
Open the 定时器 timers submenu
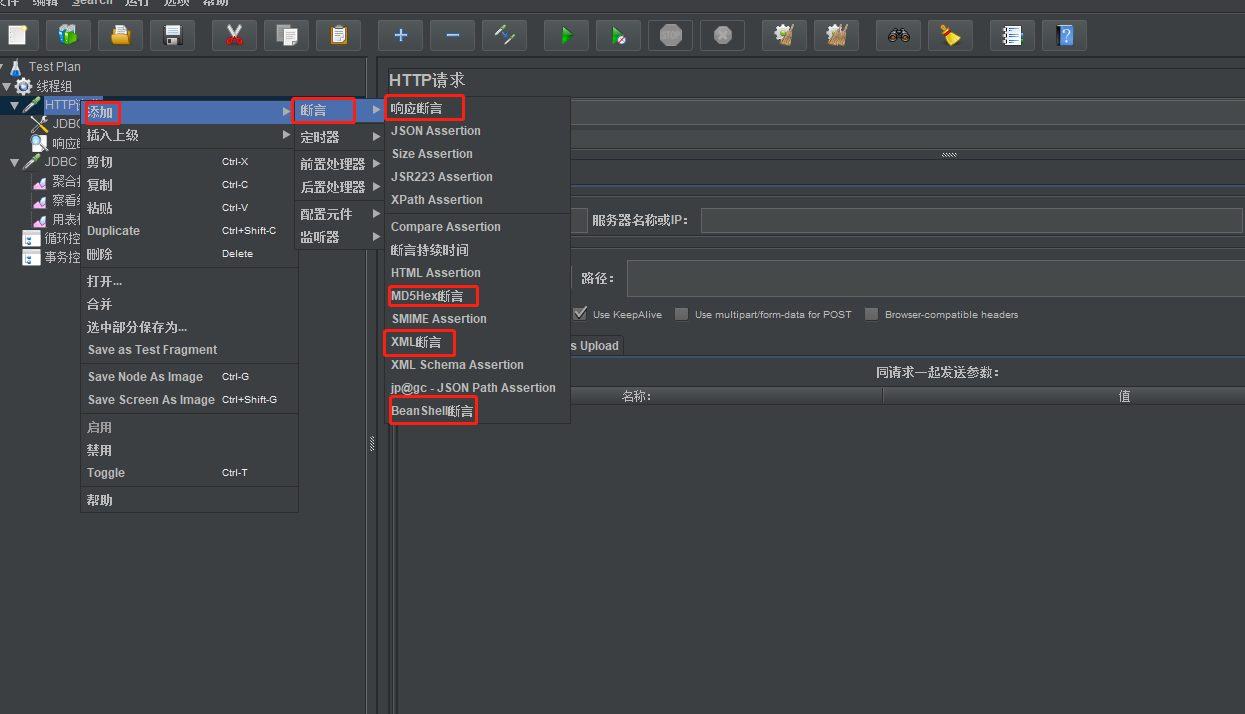coord(340,137)
